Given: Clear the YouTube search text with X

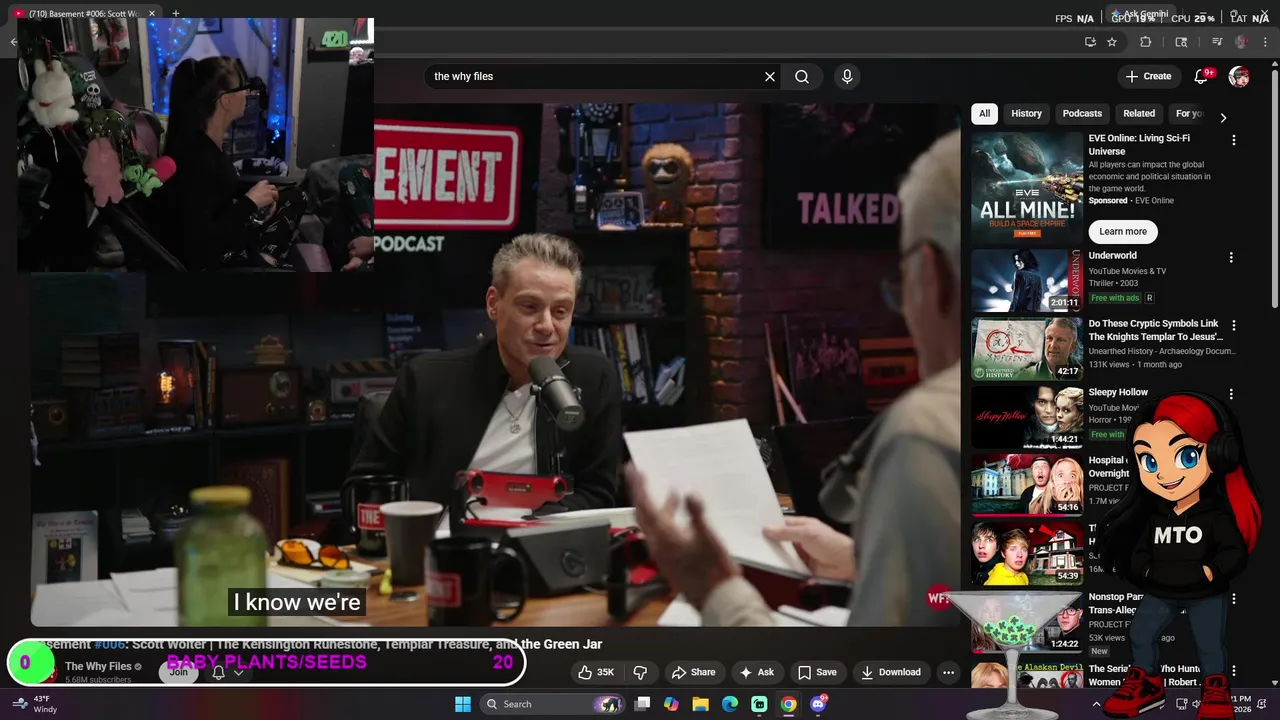Looking at the screenshot, I should (770, 76).
